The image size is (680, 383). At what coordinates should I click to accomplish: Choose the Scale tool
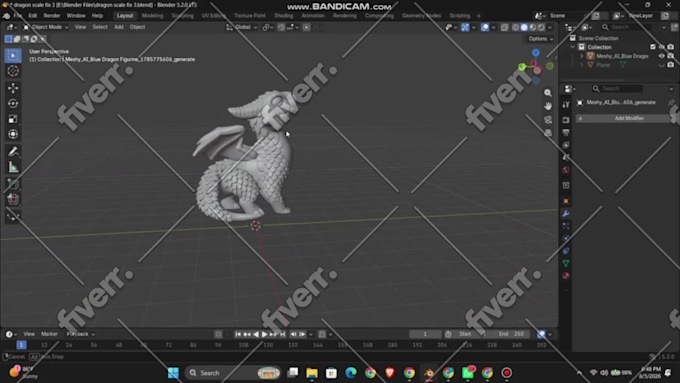pyautogui.click(x=13, y=118)
